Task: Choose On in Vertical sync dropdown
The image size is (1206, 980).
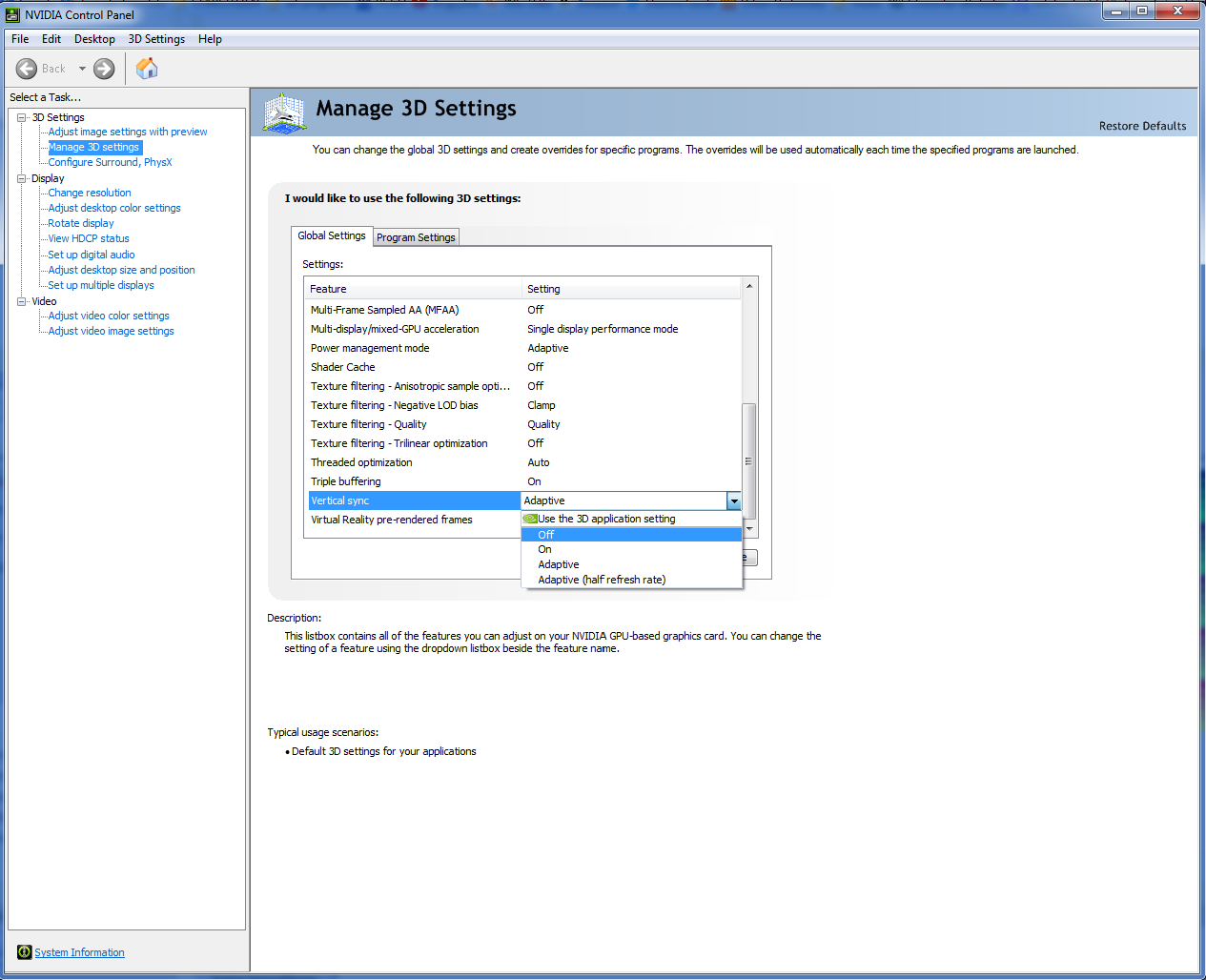Action: point(631,549)
